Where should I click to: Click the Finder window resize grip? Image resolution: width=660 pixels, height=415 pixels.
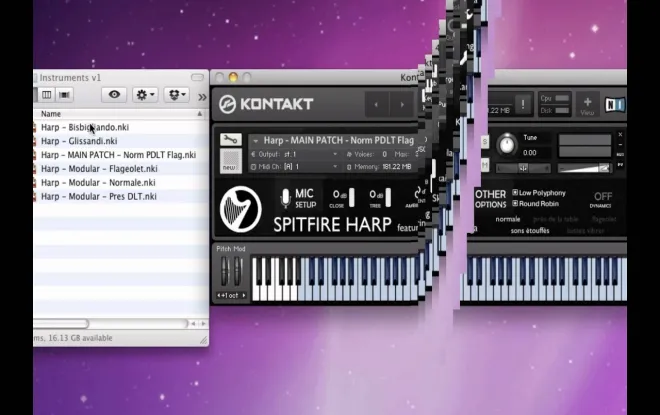point(204,340)
